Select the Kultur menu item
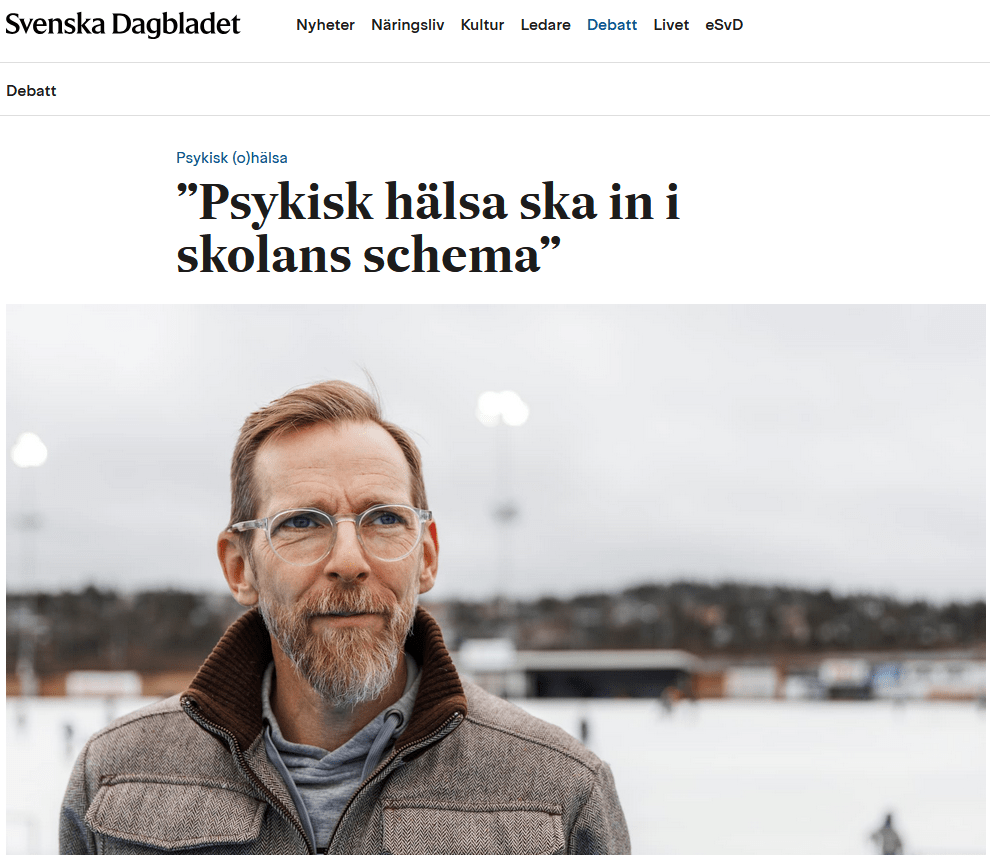The height and width of the screenshot is (861, 990). pos(482,25)
